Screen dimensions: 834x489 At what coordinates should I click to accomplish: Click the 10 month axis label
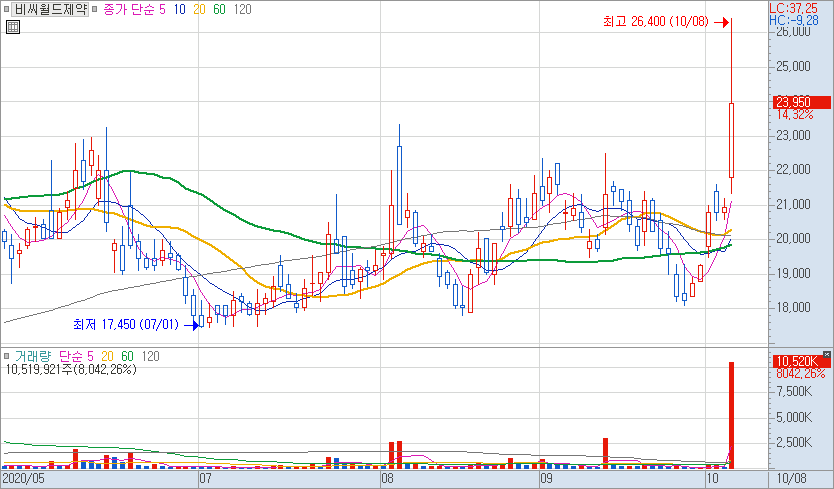pos(712,478)
